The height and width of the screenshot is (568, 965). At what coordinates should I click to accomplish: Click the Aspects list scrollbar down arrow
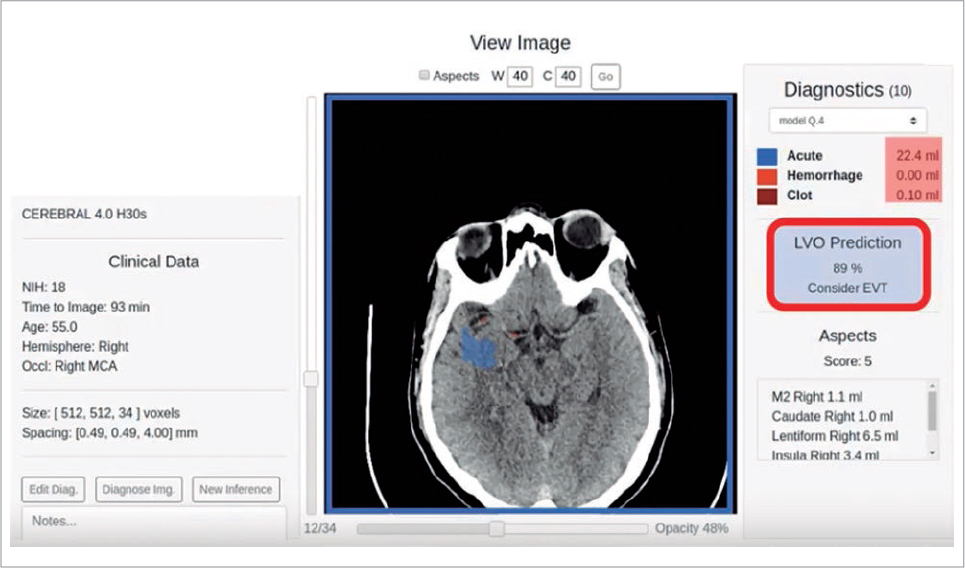[932, 452]
